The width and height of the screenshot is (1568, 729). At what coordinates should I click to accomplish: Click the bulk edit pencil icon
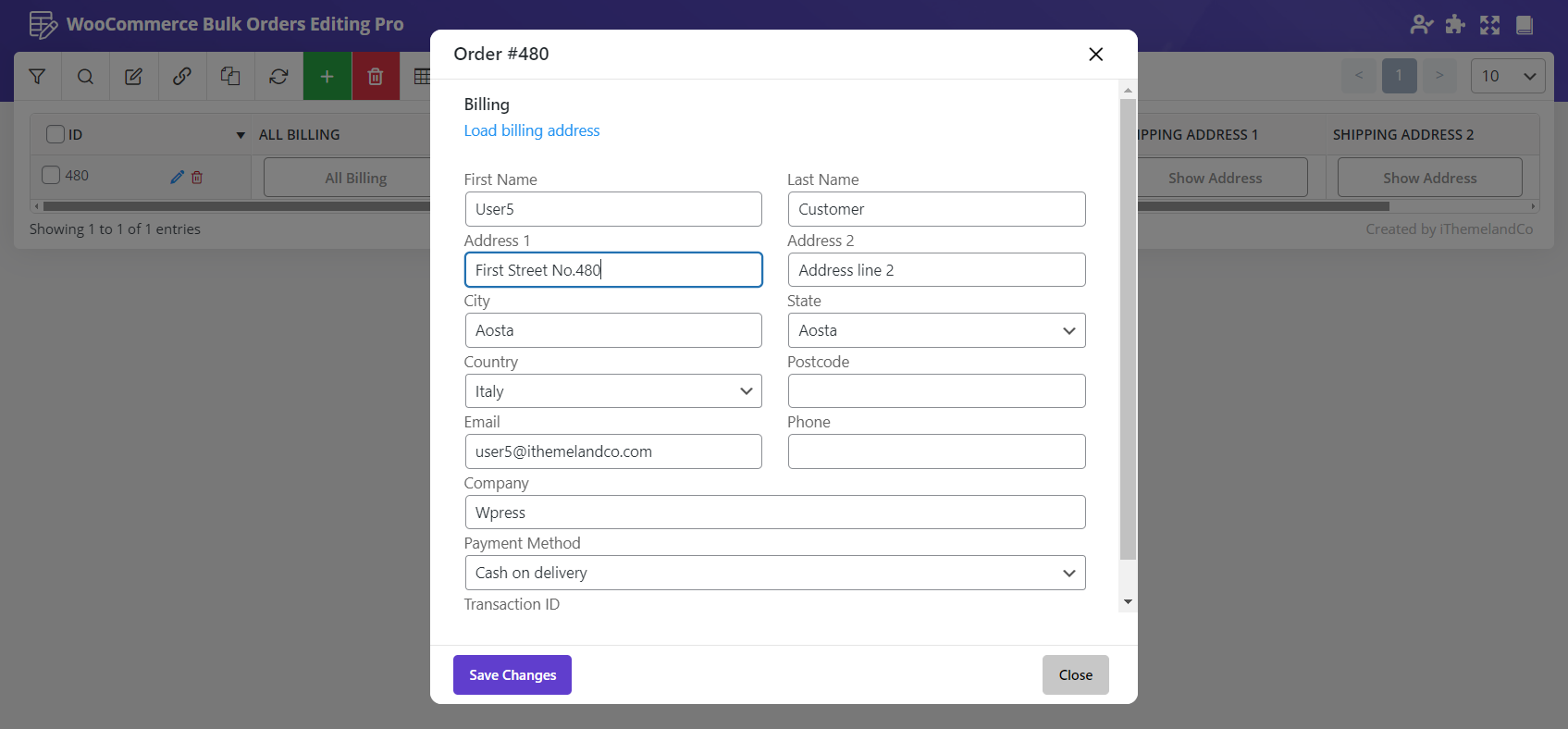(x=133, y=77)
